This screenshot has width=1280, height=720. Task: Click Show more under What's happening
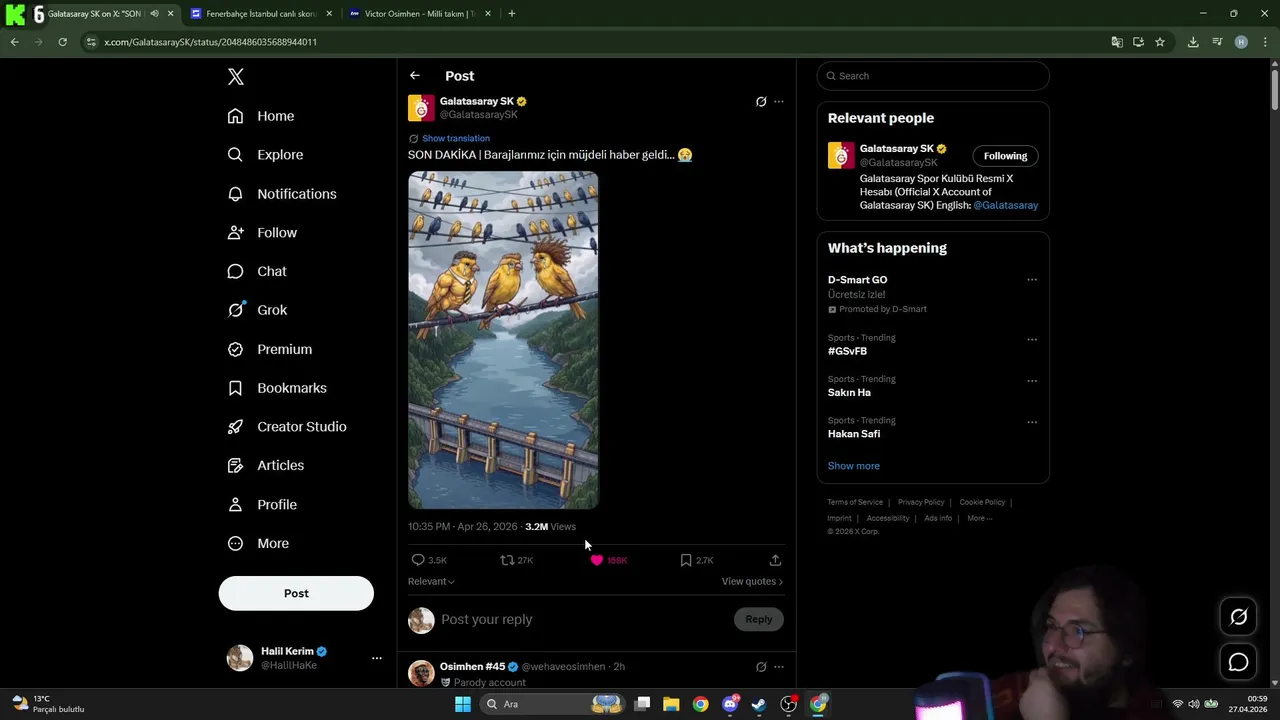[x=854, y=466]
